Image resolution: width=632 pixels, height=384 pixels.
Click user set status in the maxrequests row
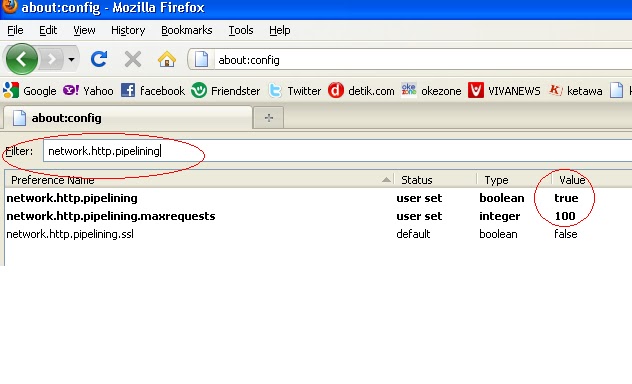pos(419,216)
